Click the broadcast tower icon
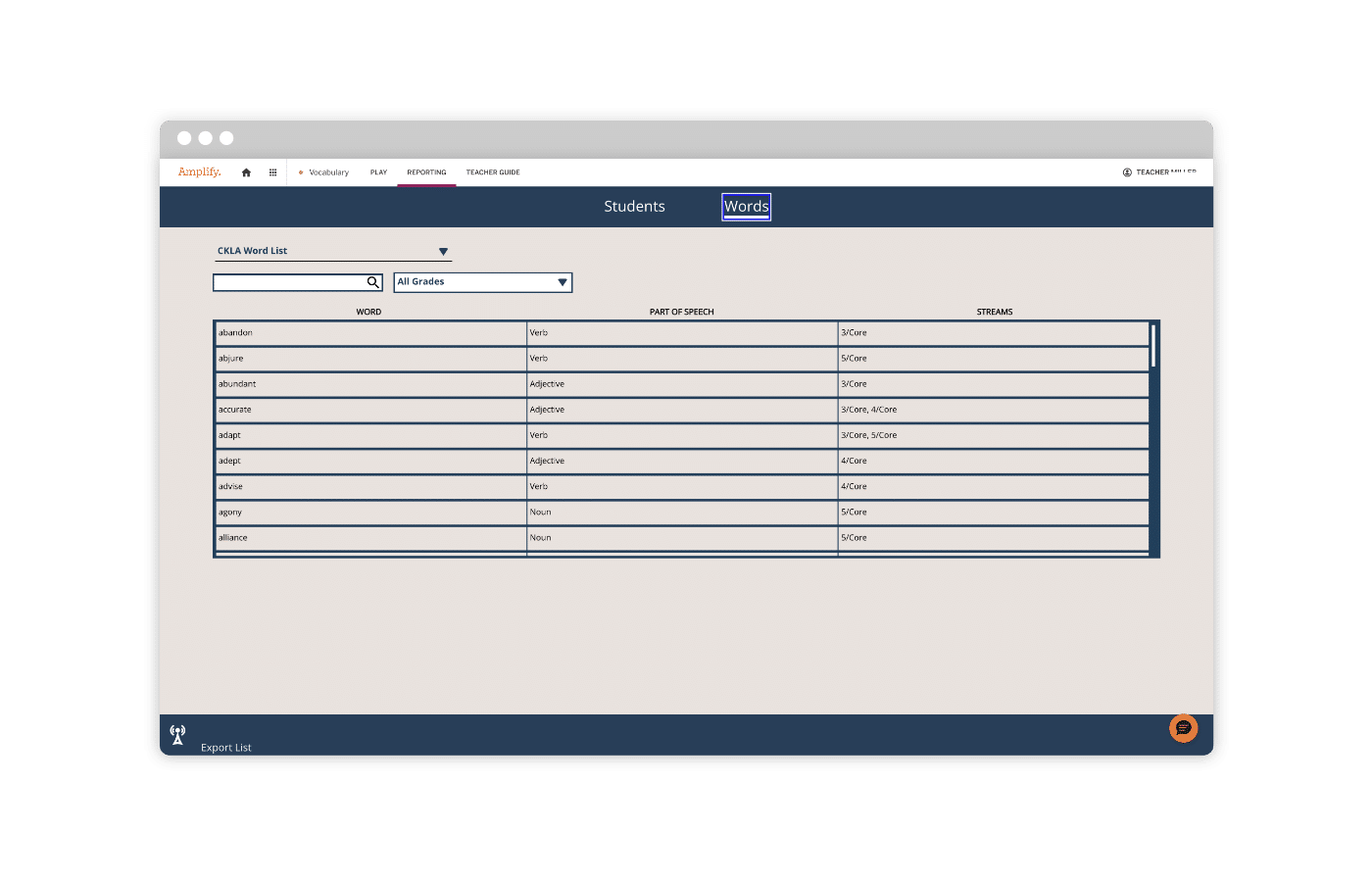Viewport: 1372px width, 882px height. [x=177, y=734]
